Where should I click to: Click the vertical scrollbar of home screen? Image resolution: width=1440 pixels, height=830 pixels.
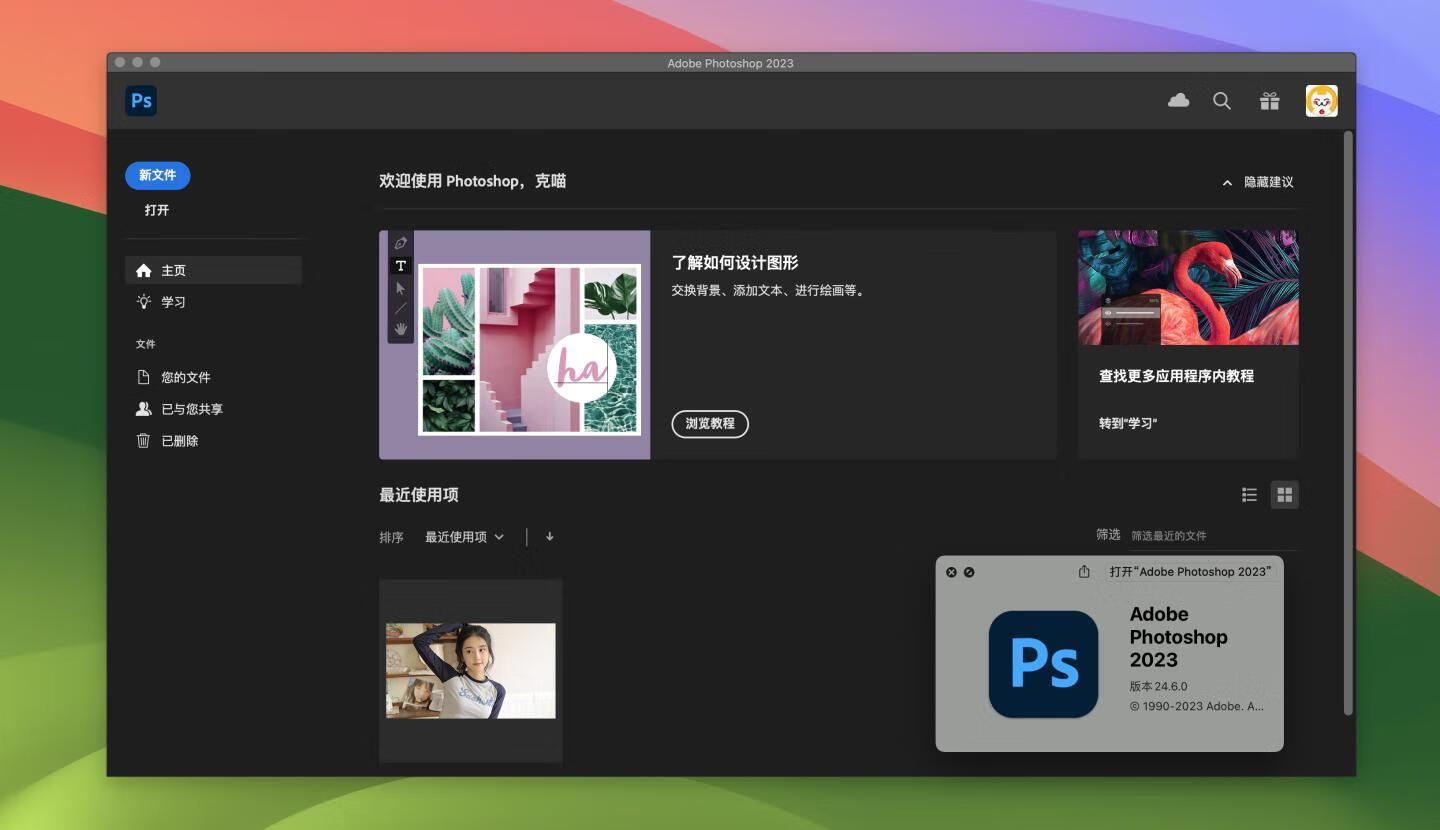click(x=1348, y=424)
